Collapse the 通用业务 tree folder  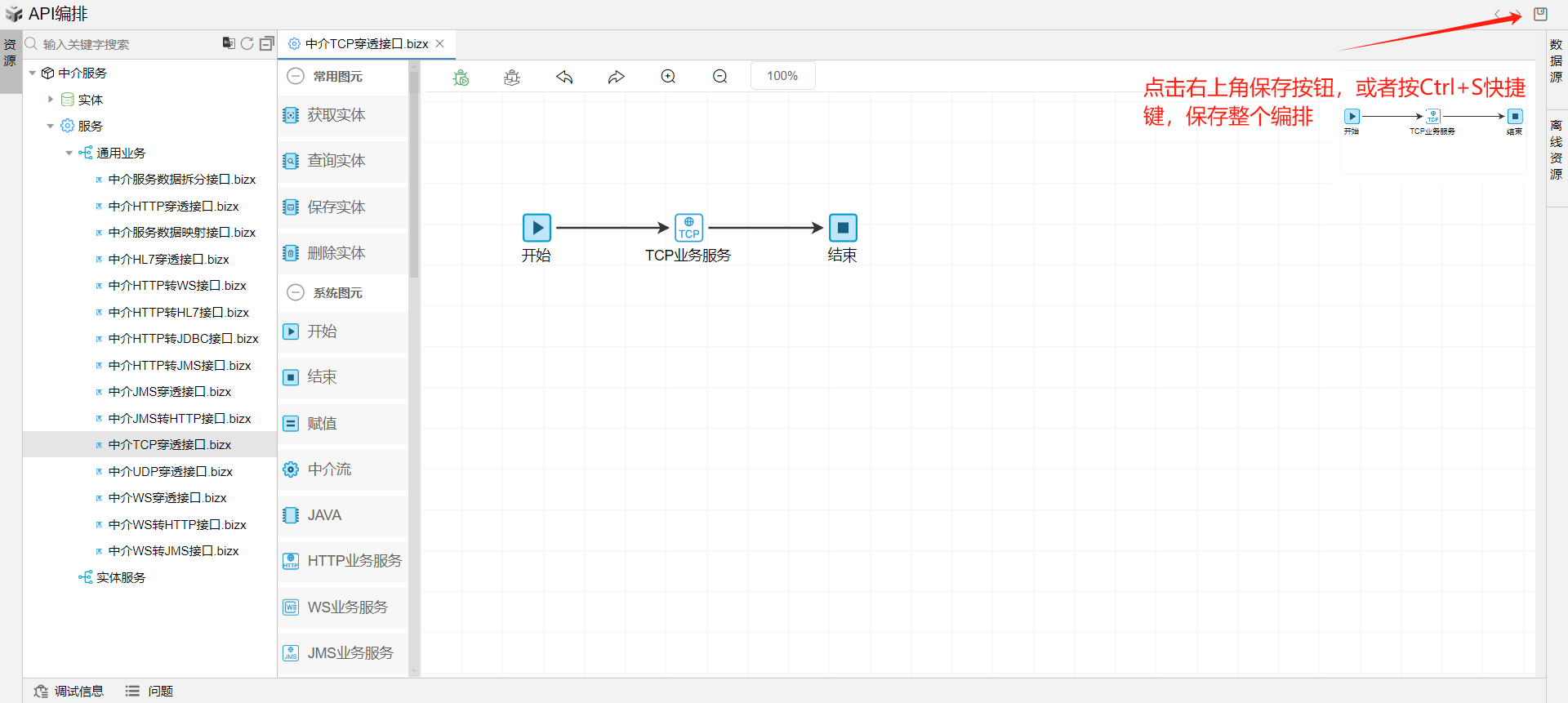click(x=69, y=153)
